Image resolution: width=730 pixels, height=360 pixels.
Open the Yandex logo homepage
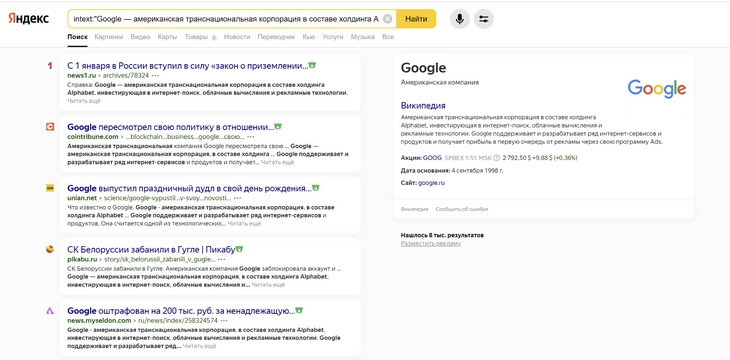(28, 19)
